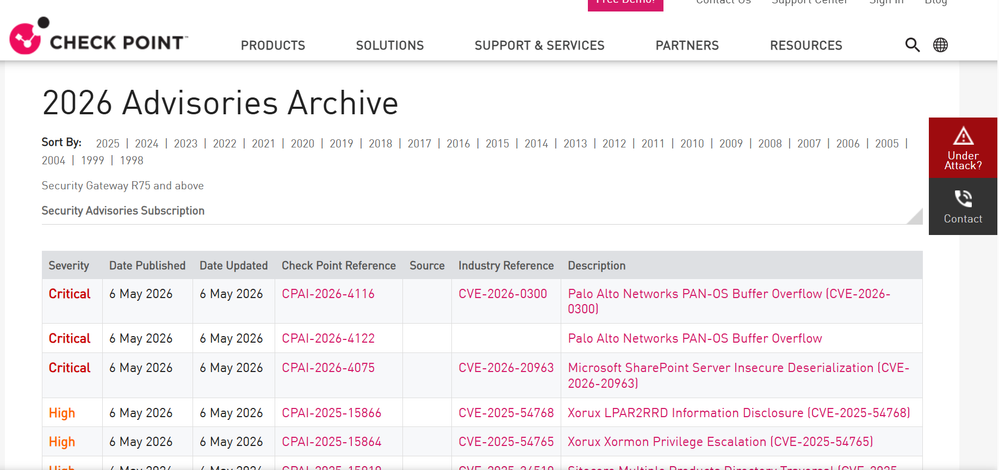Open the Partners menu
The image size is (999, 470).
click(x=687, y=46)
